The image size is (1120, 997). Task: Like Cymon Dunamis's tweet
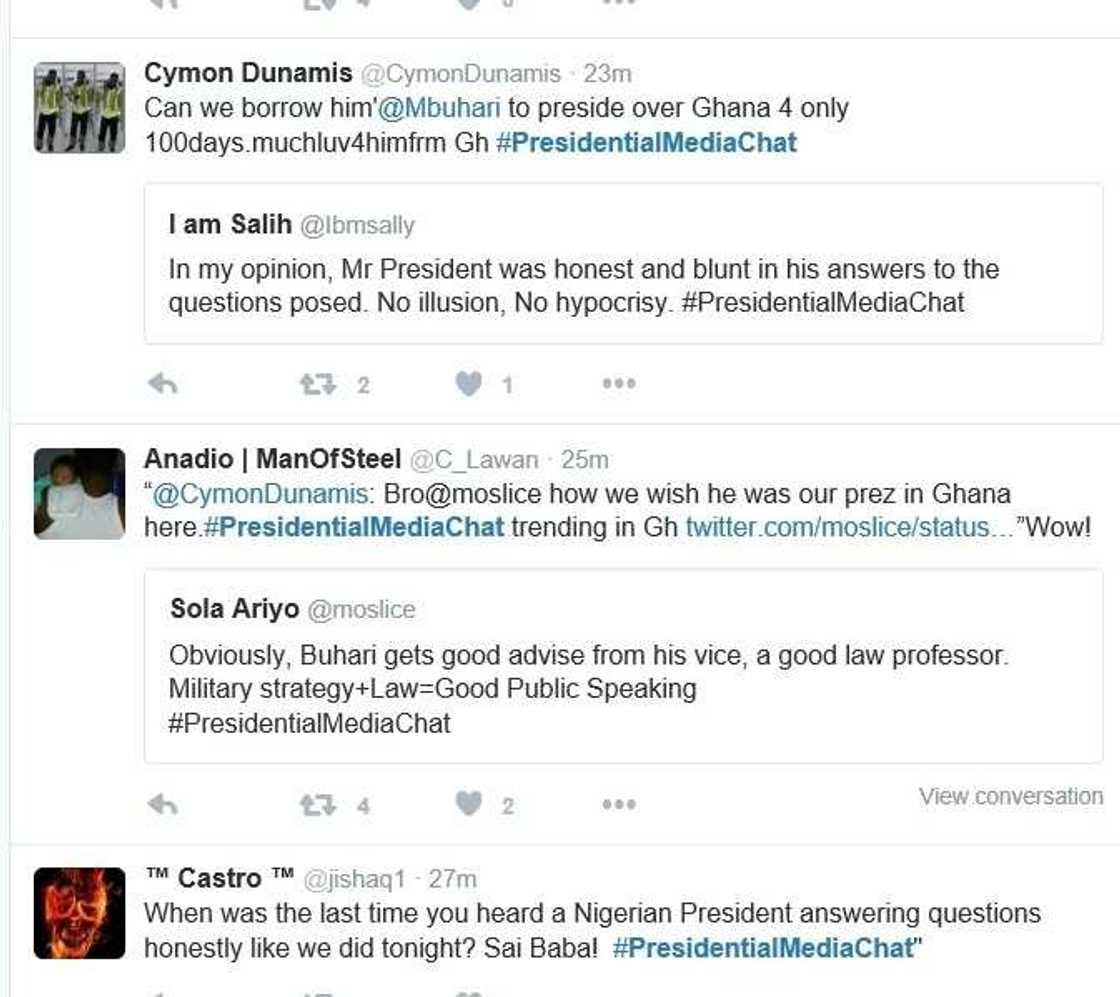(x=468, y=384)
